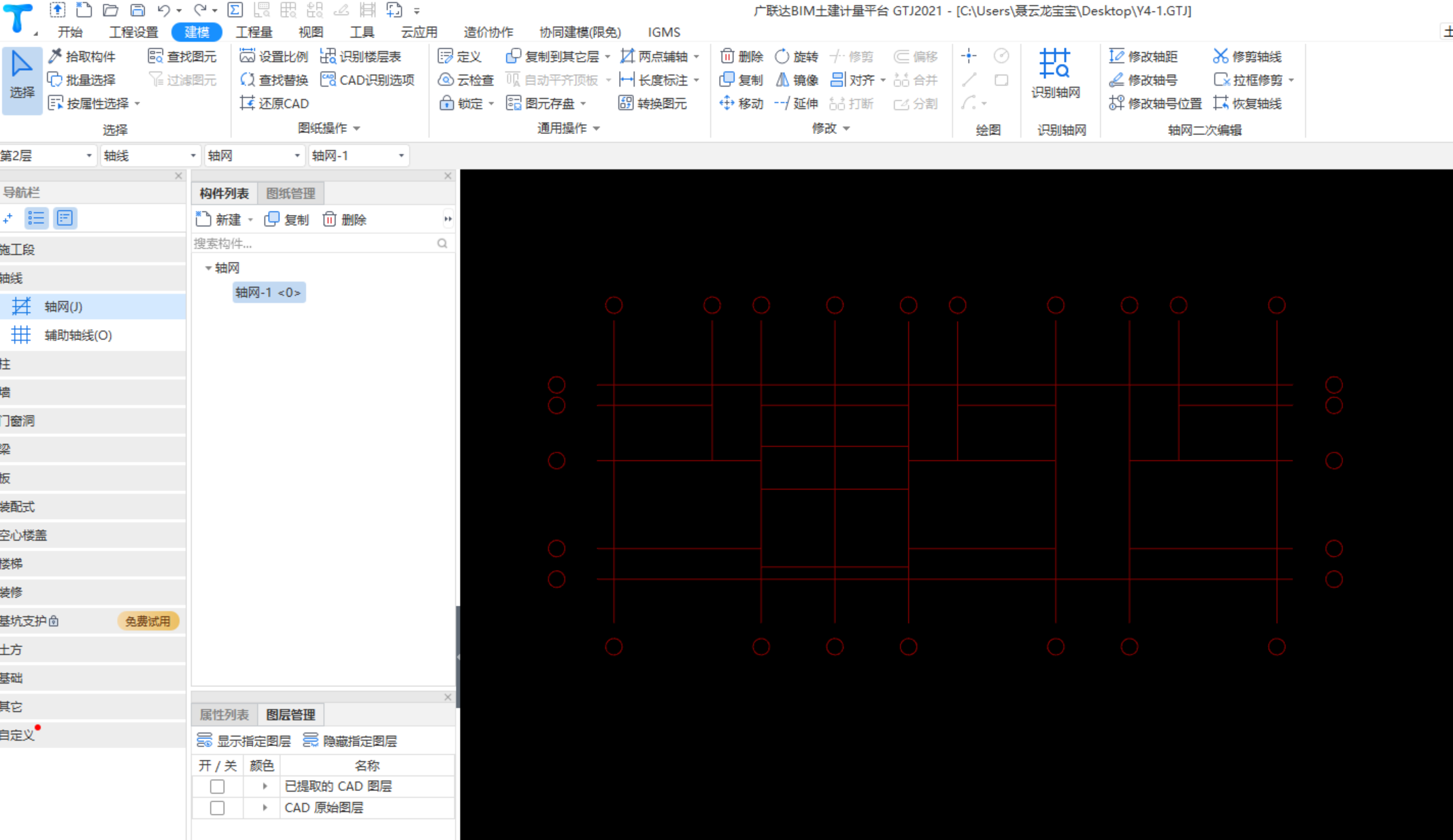The width and height of the screenshot is (1453, 840).
Task: Select the 选择 arrow tool
Action: (x=22, y=80)
